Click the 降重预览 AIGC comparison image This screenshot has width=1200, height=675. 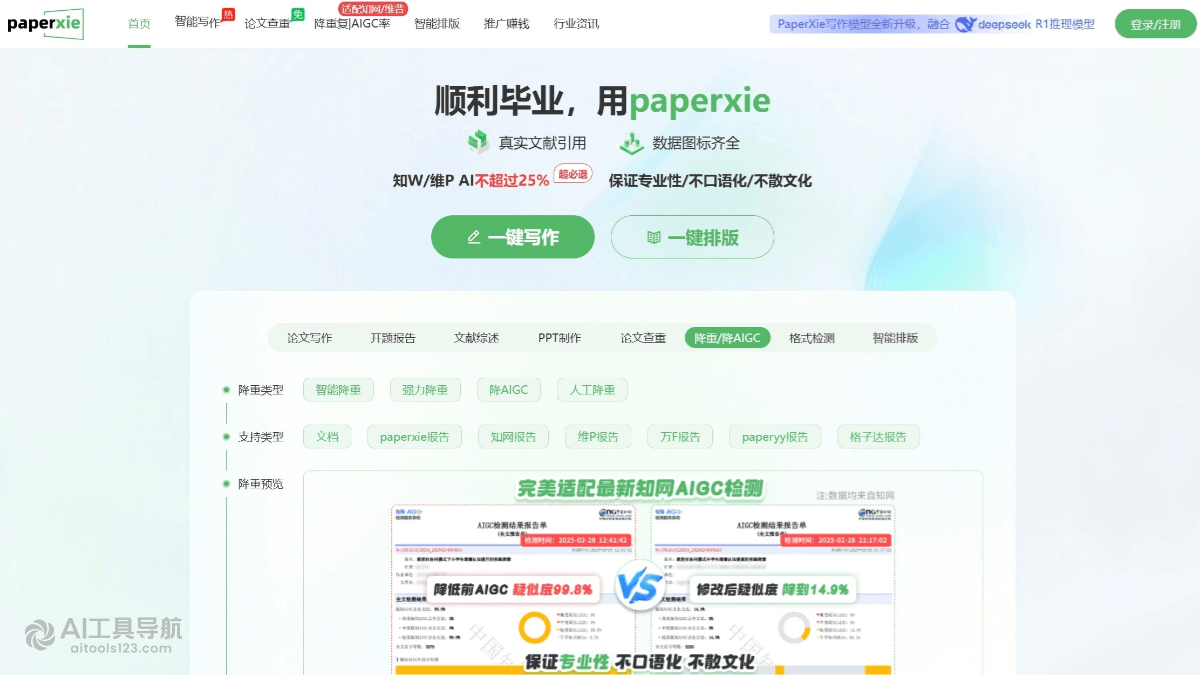pyautogui.click(x=643, y=573)
